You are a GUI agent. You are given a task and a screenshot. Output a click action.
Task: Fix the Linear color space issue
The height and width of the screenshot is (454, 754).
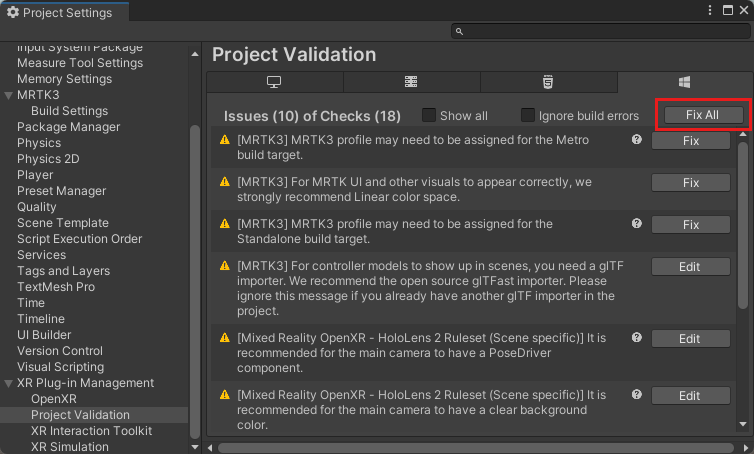(690, 183)
